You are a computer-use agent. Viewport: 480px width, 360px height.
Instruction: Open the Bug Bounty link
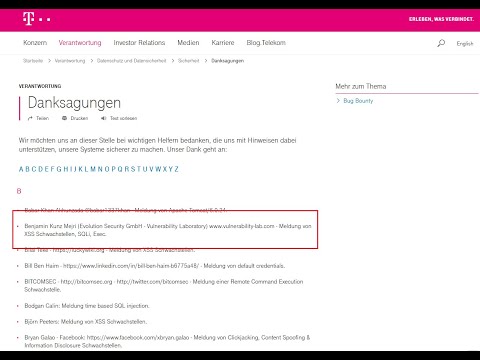358,101
